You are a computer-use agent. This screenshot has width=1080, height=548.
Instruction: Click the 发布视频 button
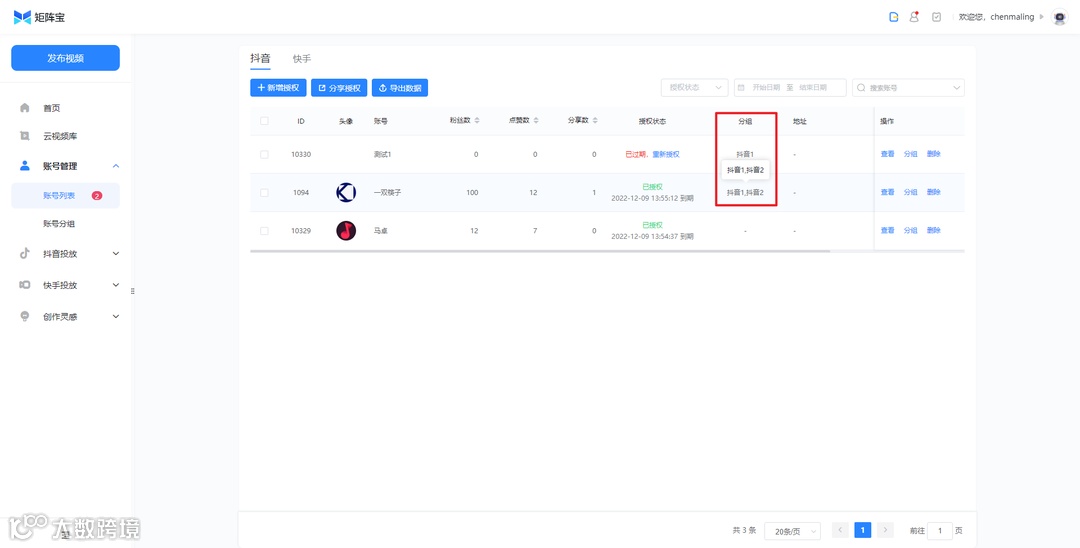(65, 58)
